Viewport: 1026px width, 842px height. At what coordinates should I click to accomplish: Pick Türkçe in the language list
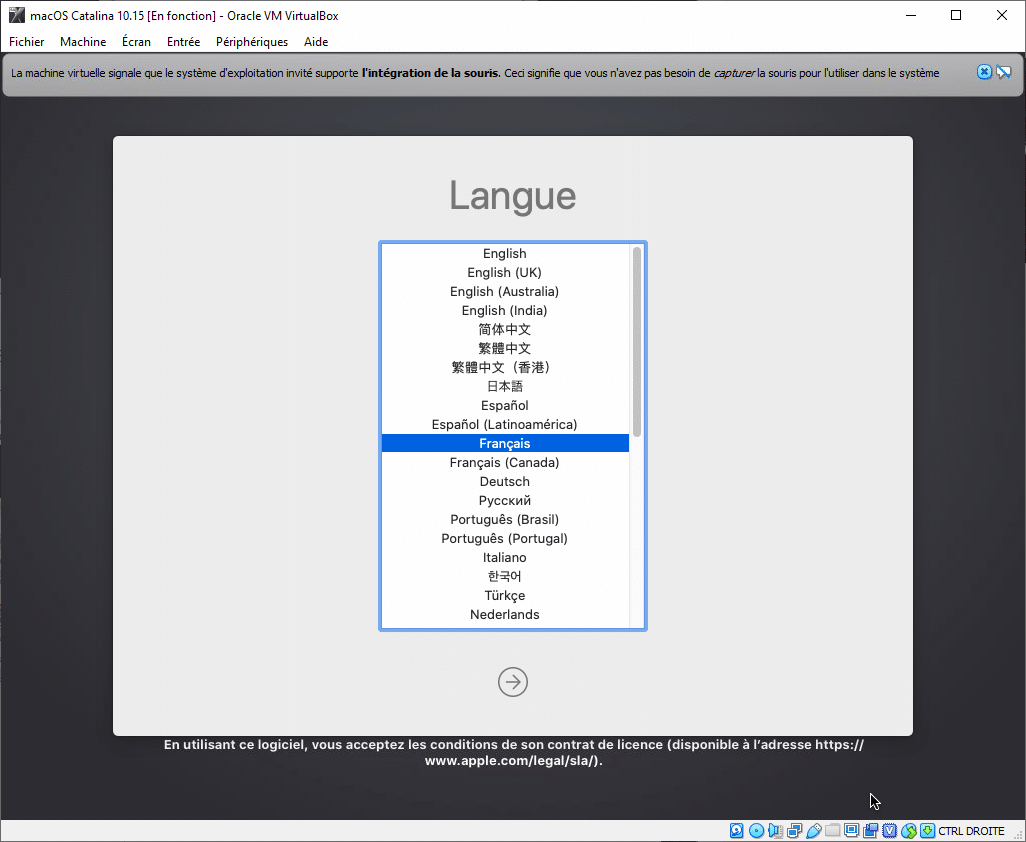coord(504,595)
